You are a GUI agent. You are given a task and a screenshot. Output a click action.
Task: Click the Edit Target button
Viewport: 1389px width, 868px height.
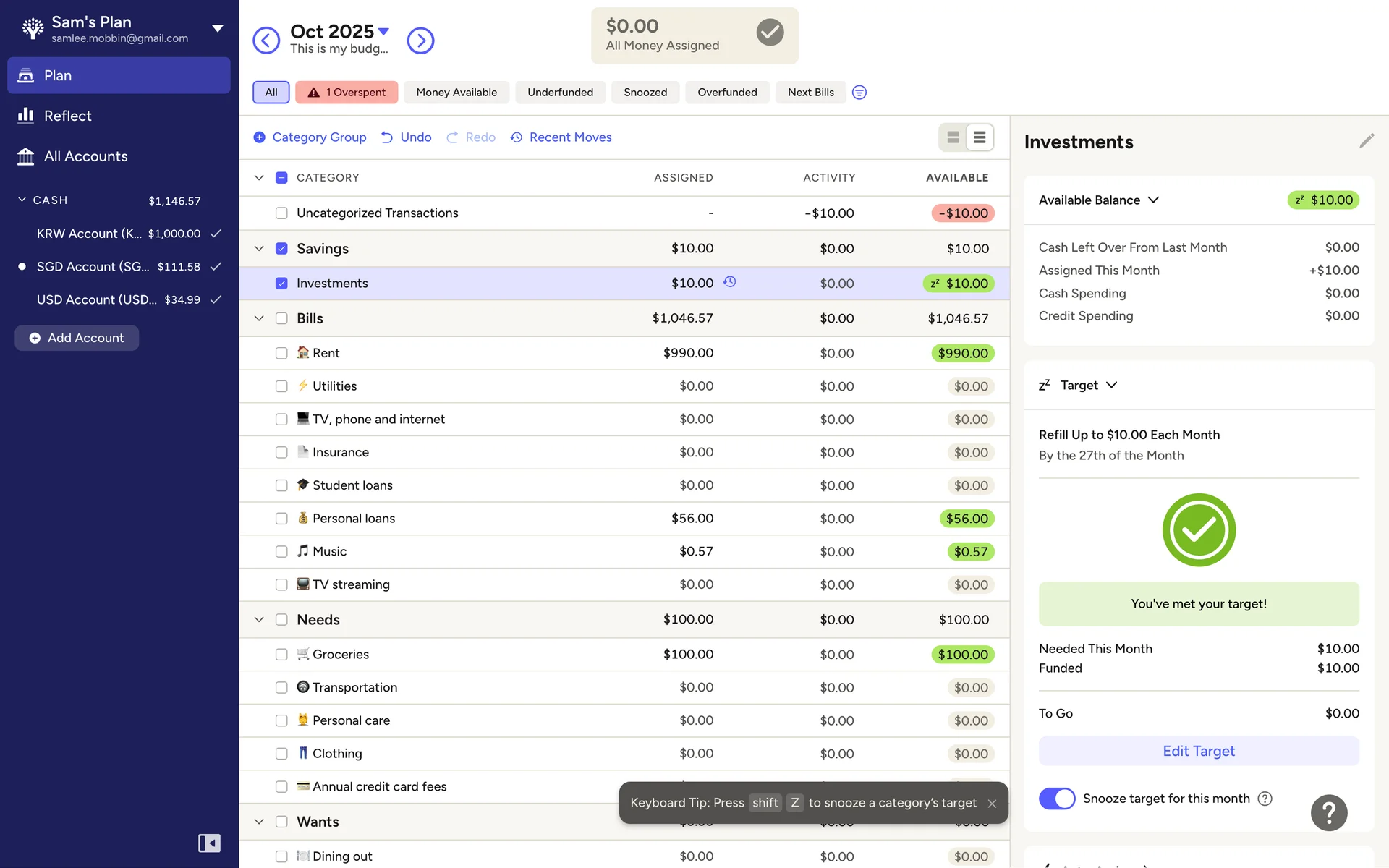tap(1198, 751)
